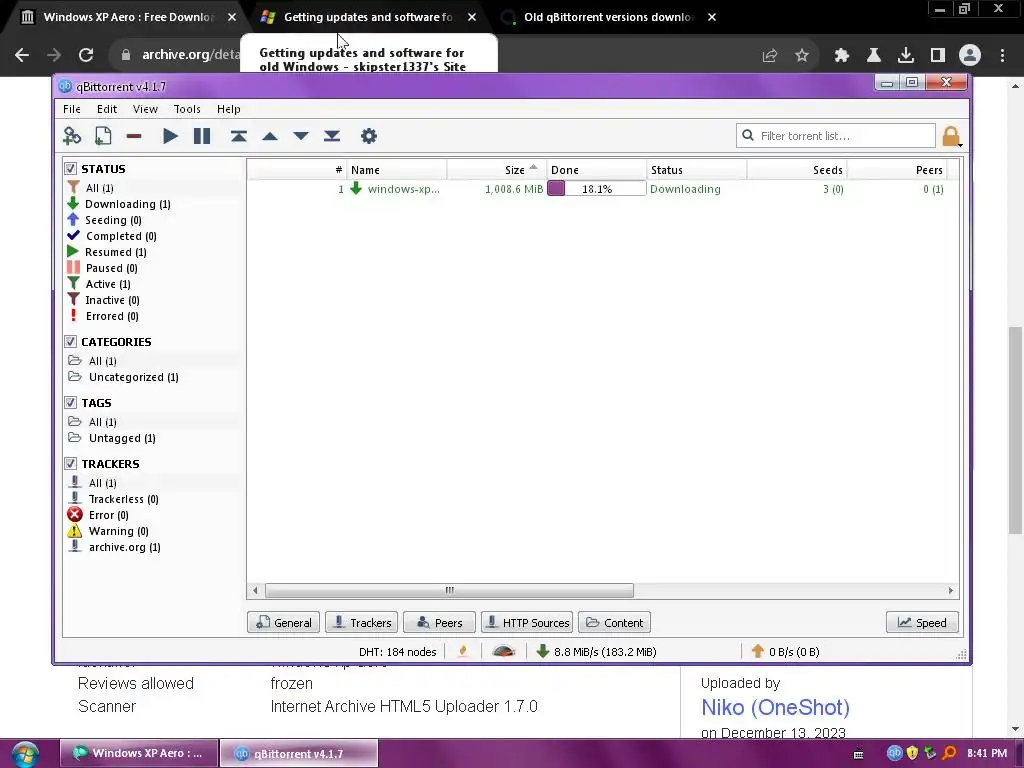Open Options with the gear icon
The height and width of the screenshot is (768, 1024).
[x=369, y=136]
